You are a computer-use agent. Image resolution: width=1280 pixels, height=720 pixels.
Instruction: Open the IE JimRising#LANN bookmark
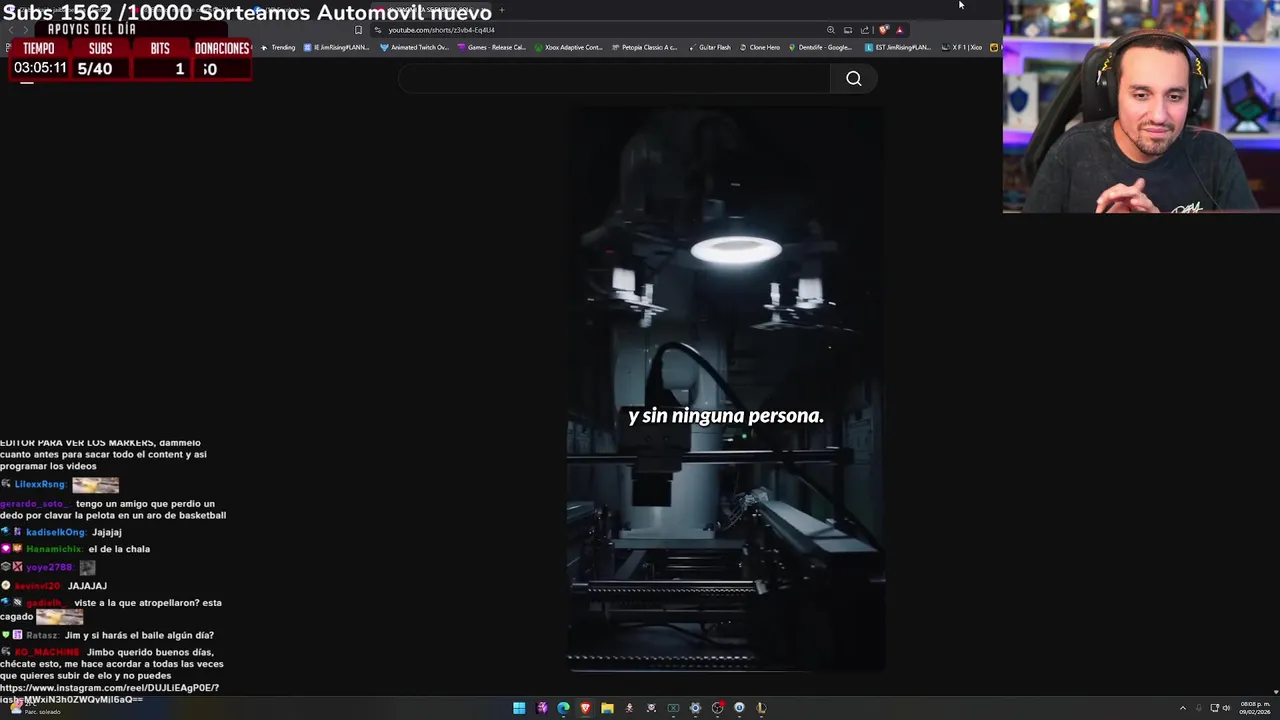click(335, 47)
